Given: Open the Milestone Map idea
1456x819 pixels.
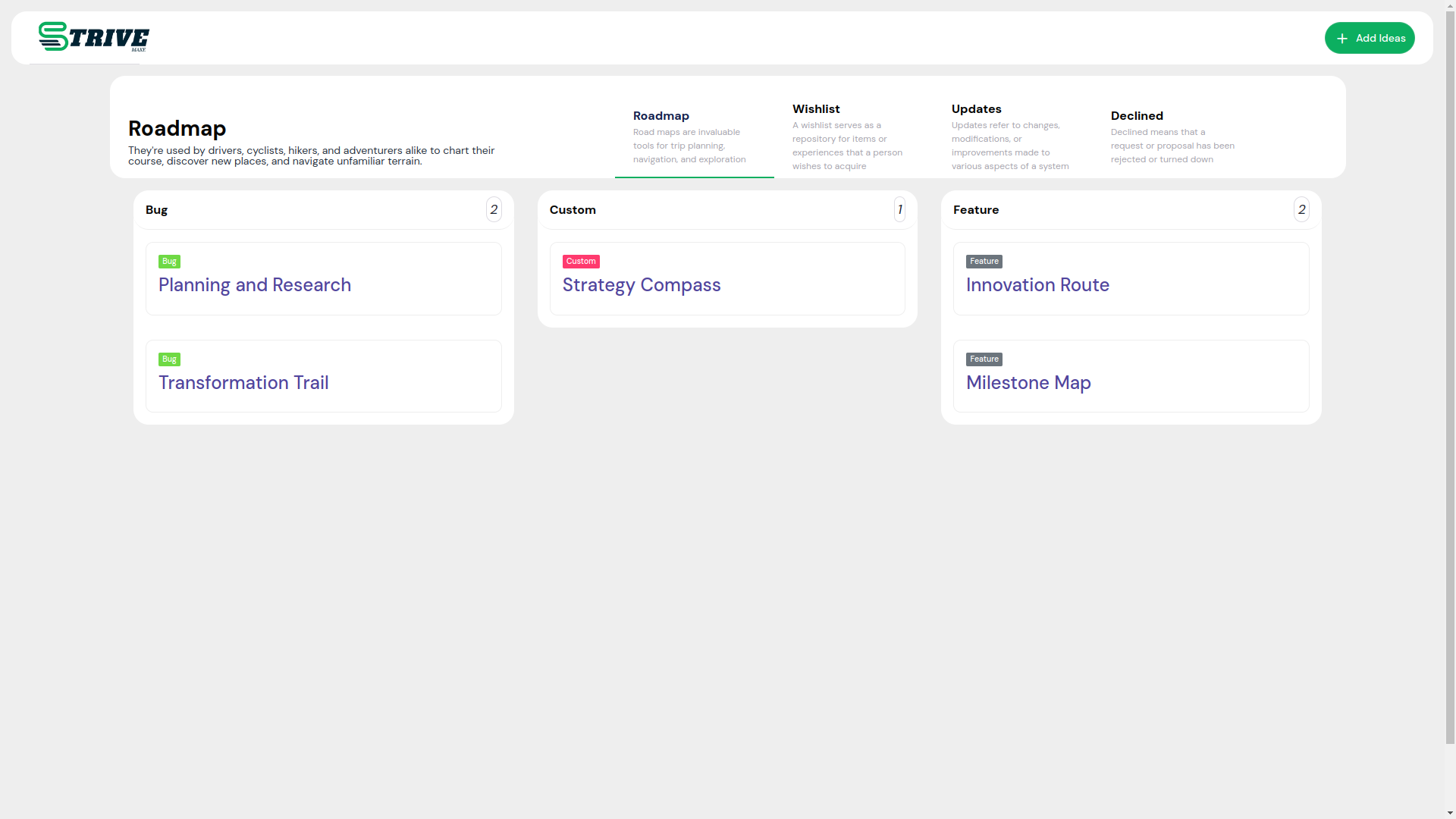Looking at the screenshot, I should point(1028,383).
